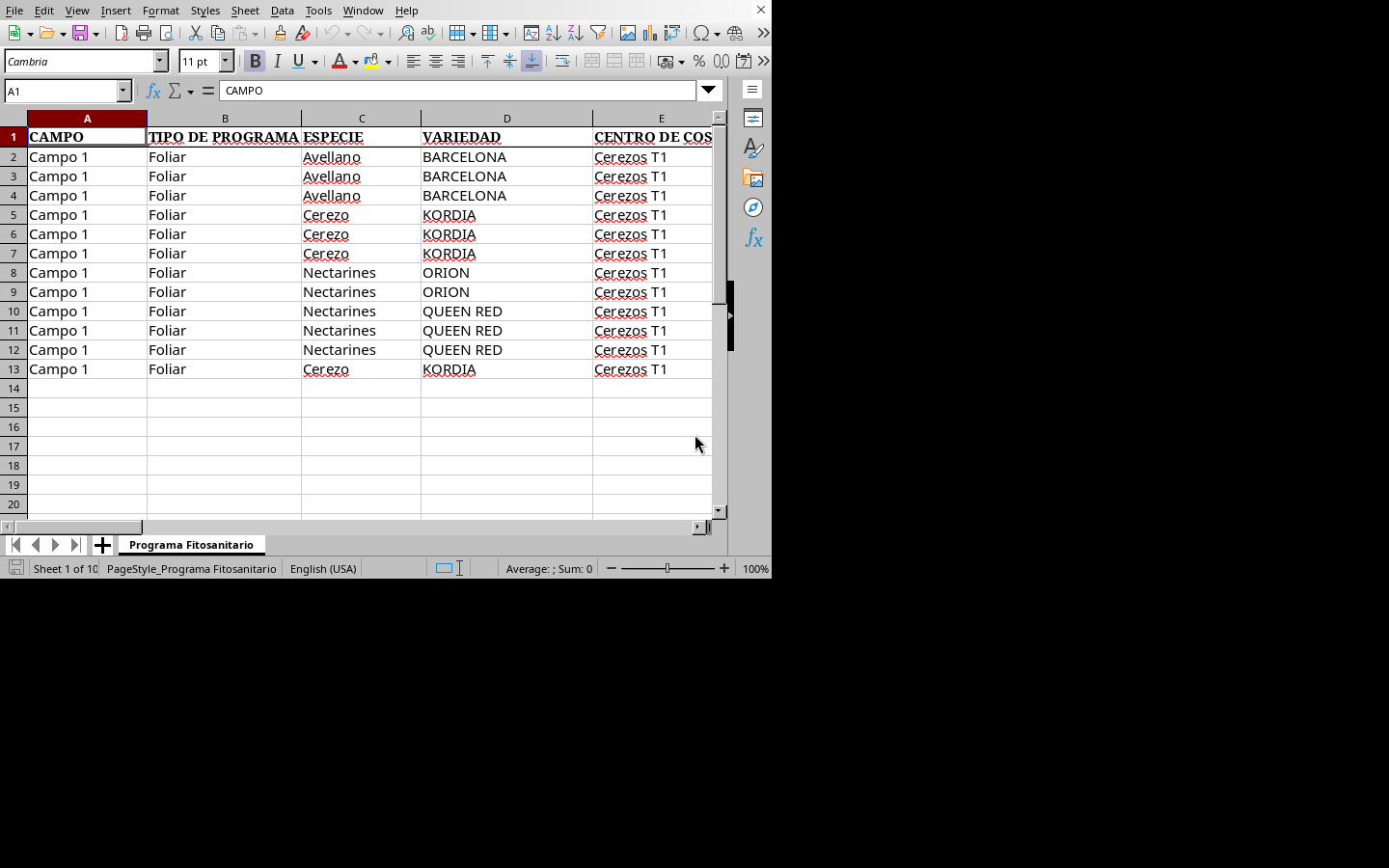Screen dimensions: 1389x868
Task: Zoom in with the plus button
Action: pos(724,568)
